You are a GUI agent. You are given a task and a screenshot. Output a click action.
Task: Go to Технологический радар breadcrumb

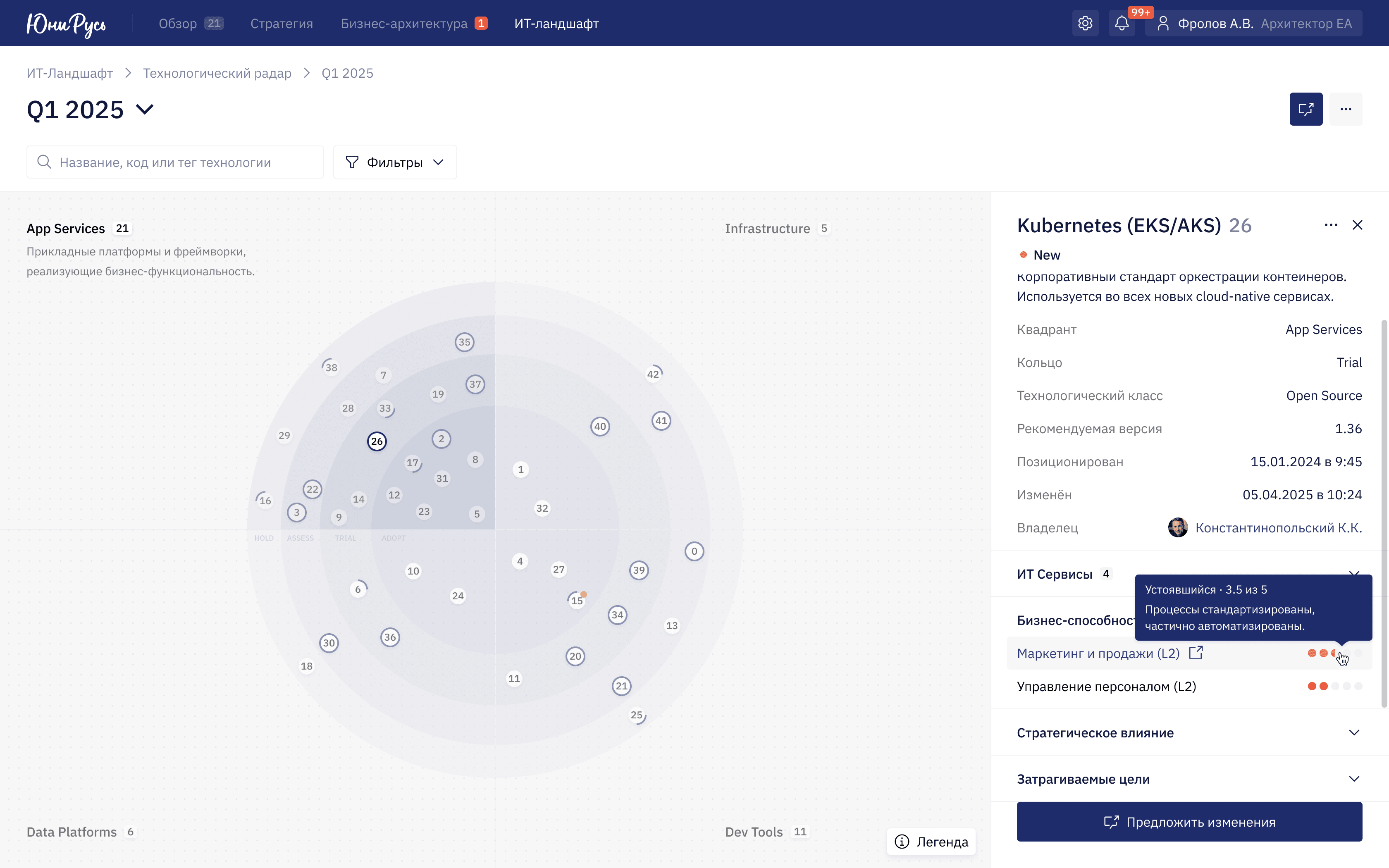click(217, 74)
